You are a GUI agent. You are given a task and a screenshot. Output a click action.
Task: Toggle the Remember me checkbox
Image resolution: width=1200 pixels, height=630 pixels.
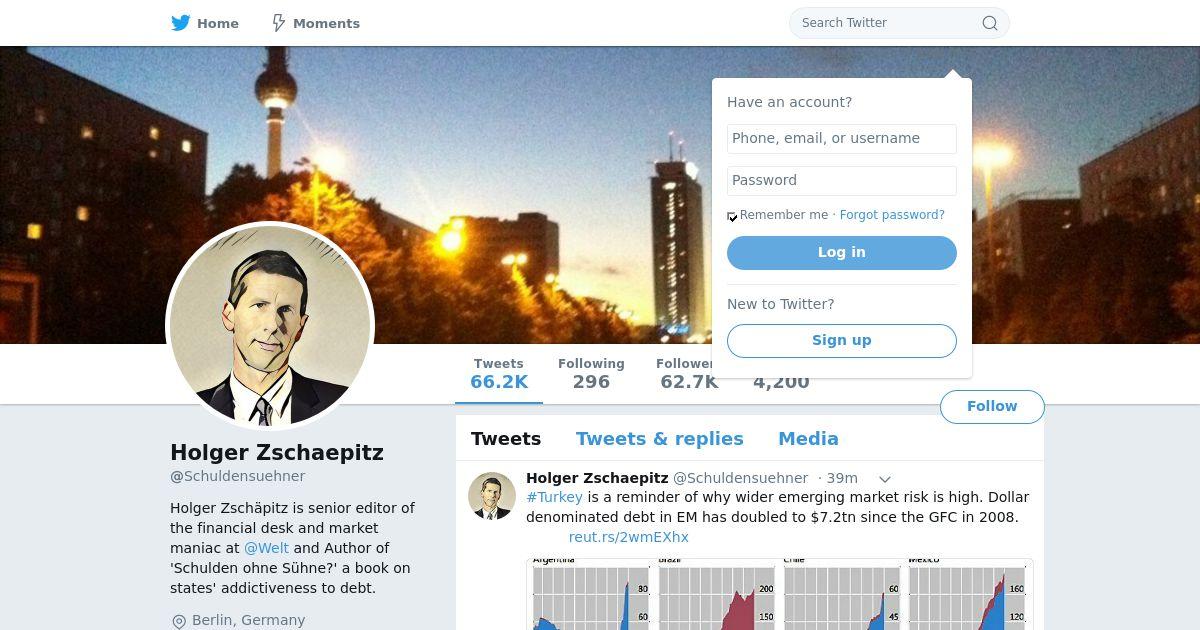pos(732,216)
